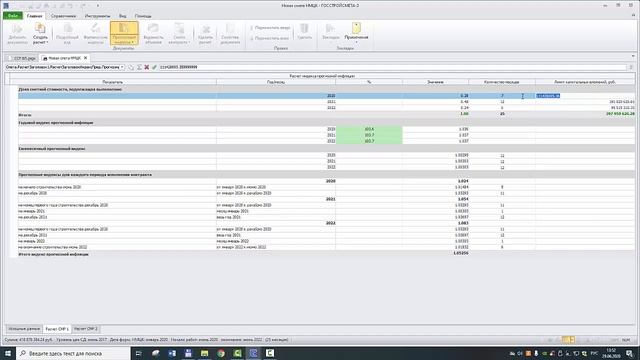Open the Исходные данные sheet tab
The image size is (640, 360).
[24, 329]
